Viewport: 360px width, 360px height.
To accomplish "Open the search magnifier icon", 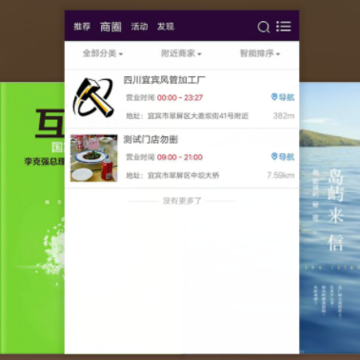I will pos(263,27).
